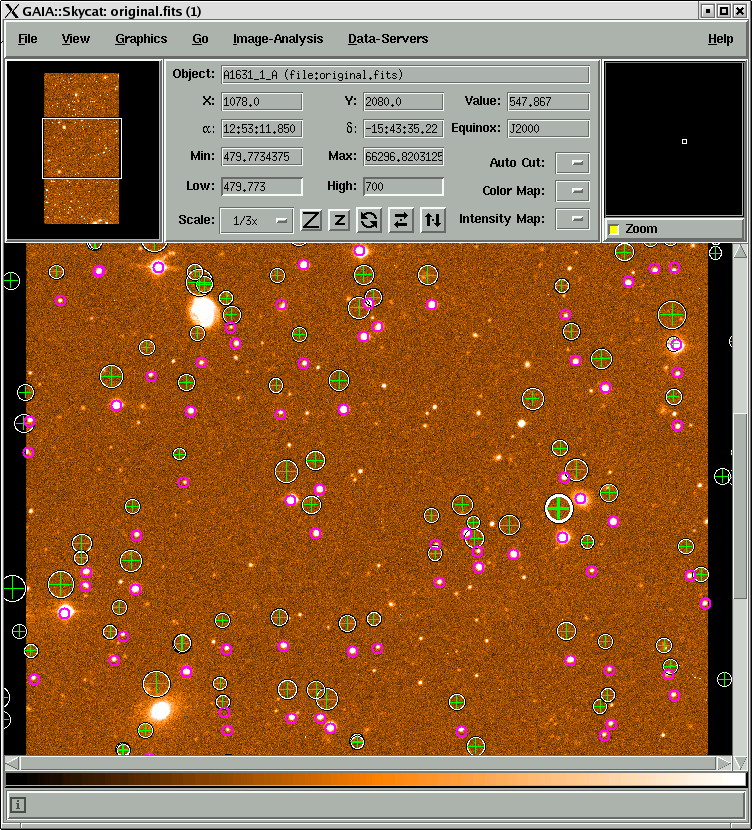Click the large Z zoom-in button

(311, 220)
